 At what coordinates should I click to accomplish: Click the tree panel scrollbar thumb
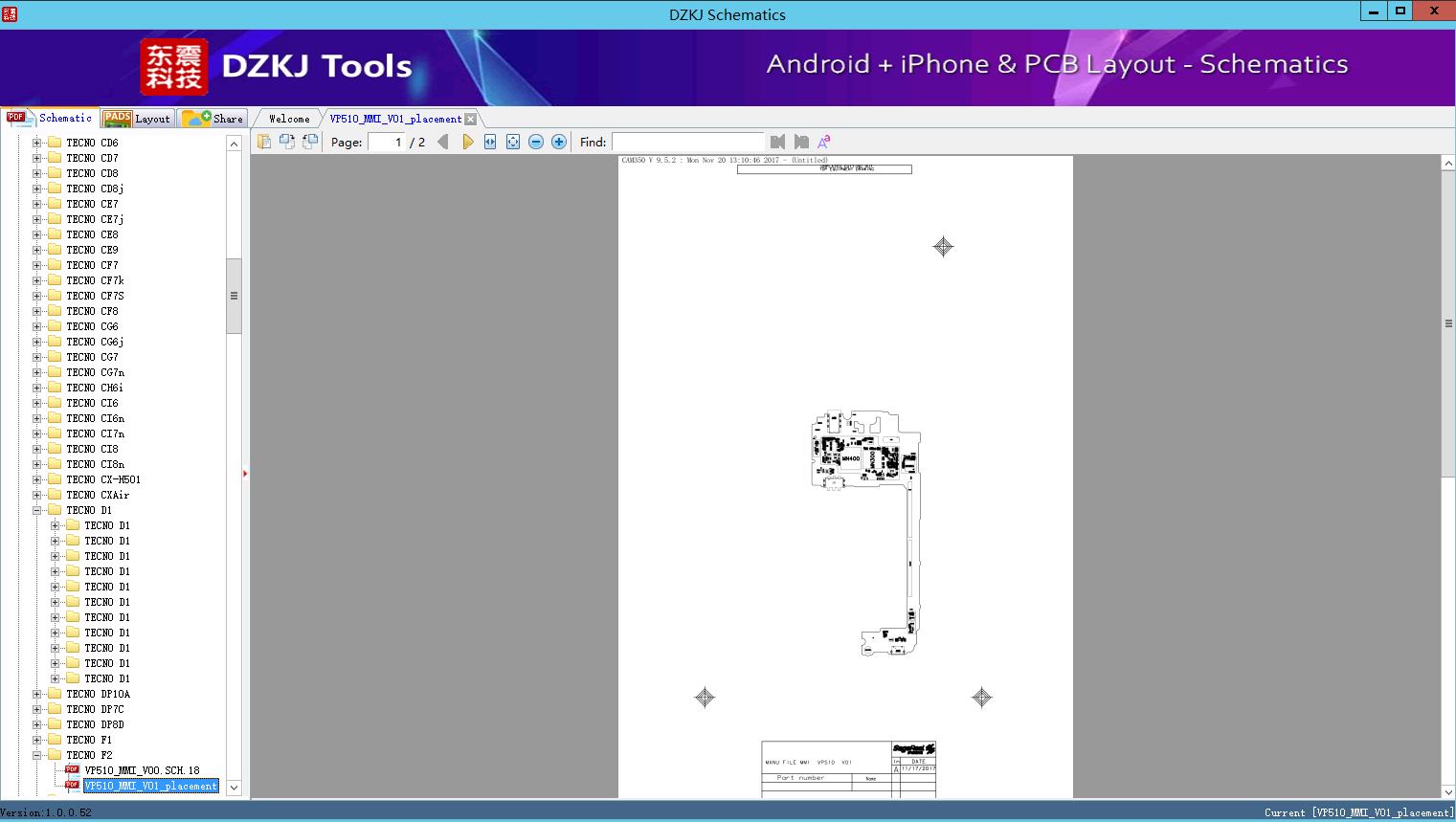234,296
